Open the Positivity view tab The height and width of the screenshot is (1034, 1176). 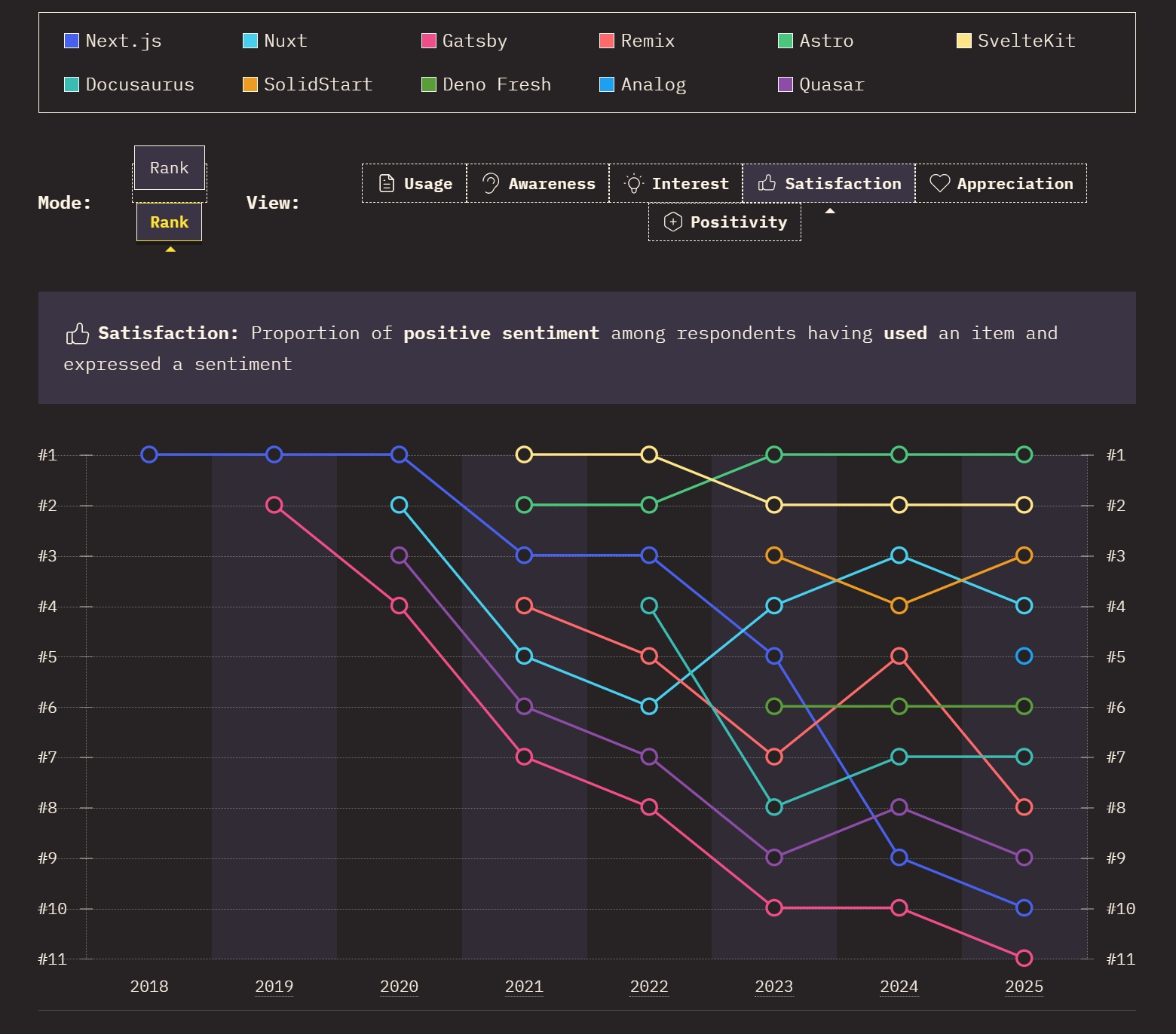click(724, 222)
